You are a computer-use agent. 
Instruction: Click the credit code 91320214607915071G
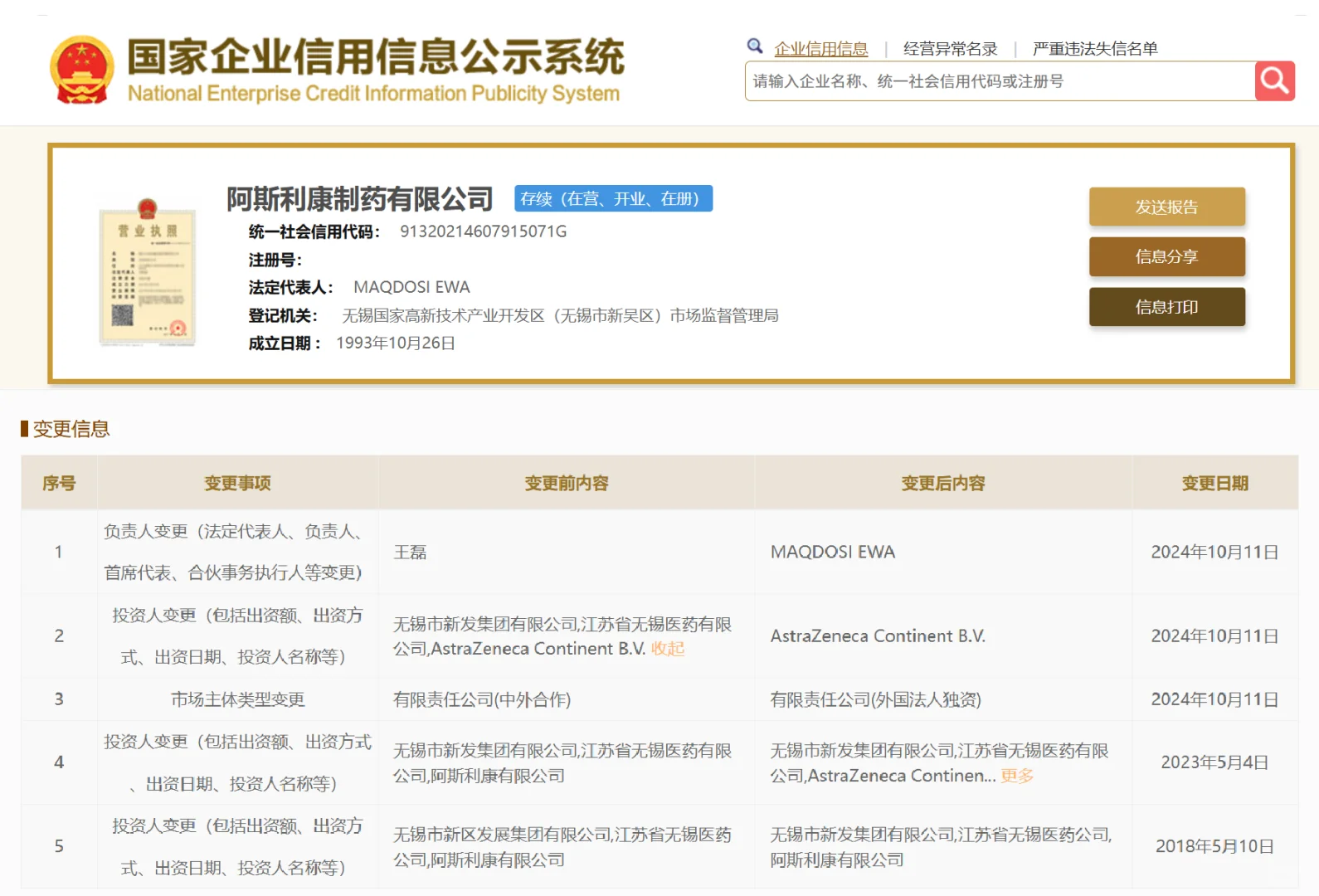(484, 231)
